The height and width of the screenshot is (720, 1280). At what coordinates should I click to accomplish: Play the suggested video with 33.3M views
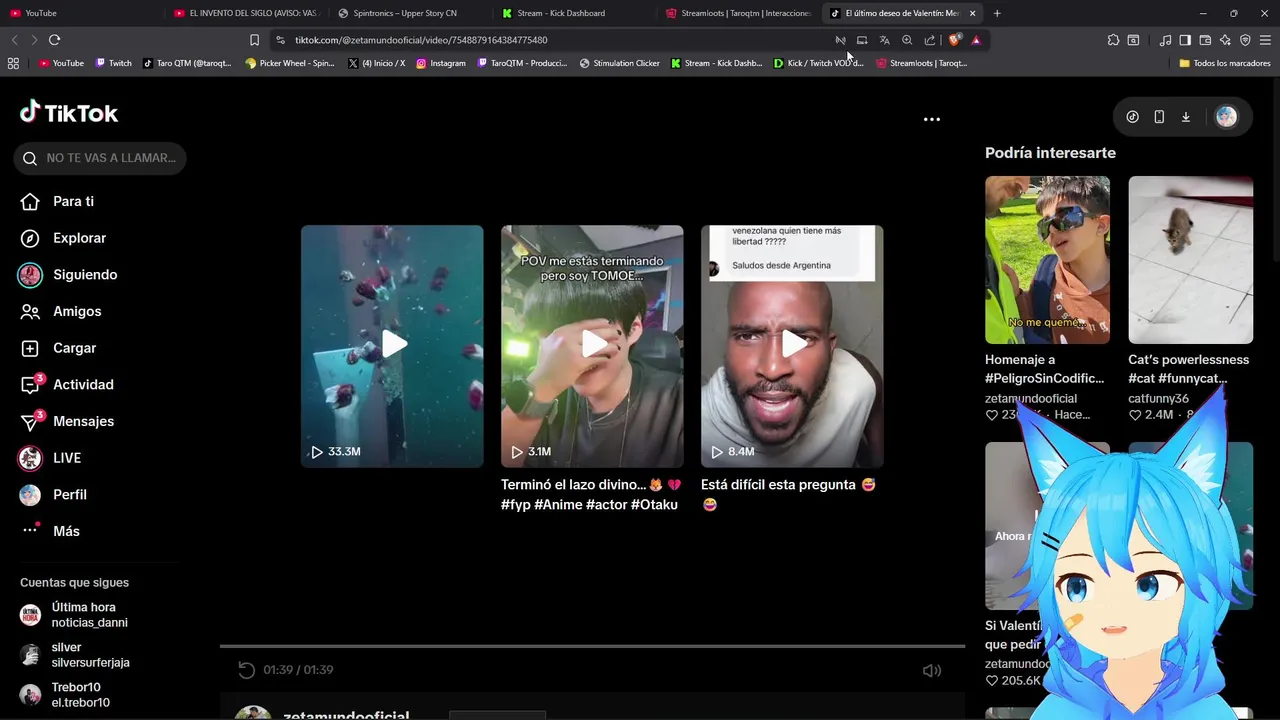pyautogui.click(x=392, y=346)
